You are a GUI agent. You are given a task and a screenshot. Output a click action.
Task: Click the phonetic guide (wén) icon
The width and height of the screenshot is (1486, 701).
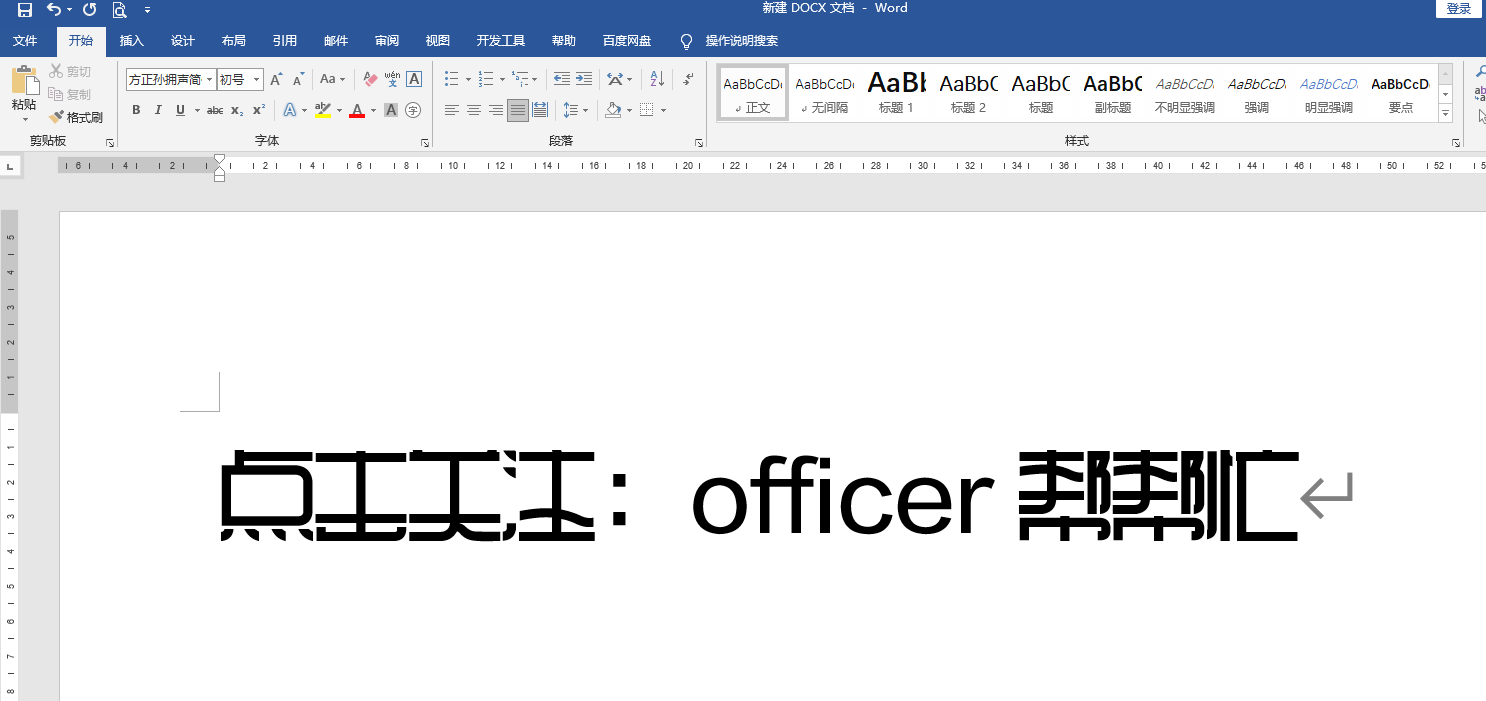tap(392, 79)
